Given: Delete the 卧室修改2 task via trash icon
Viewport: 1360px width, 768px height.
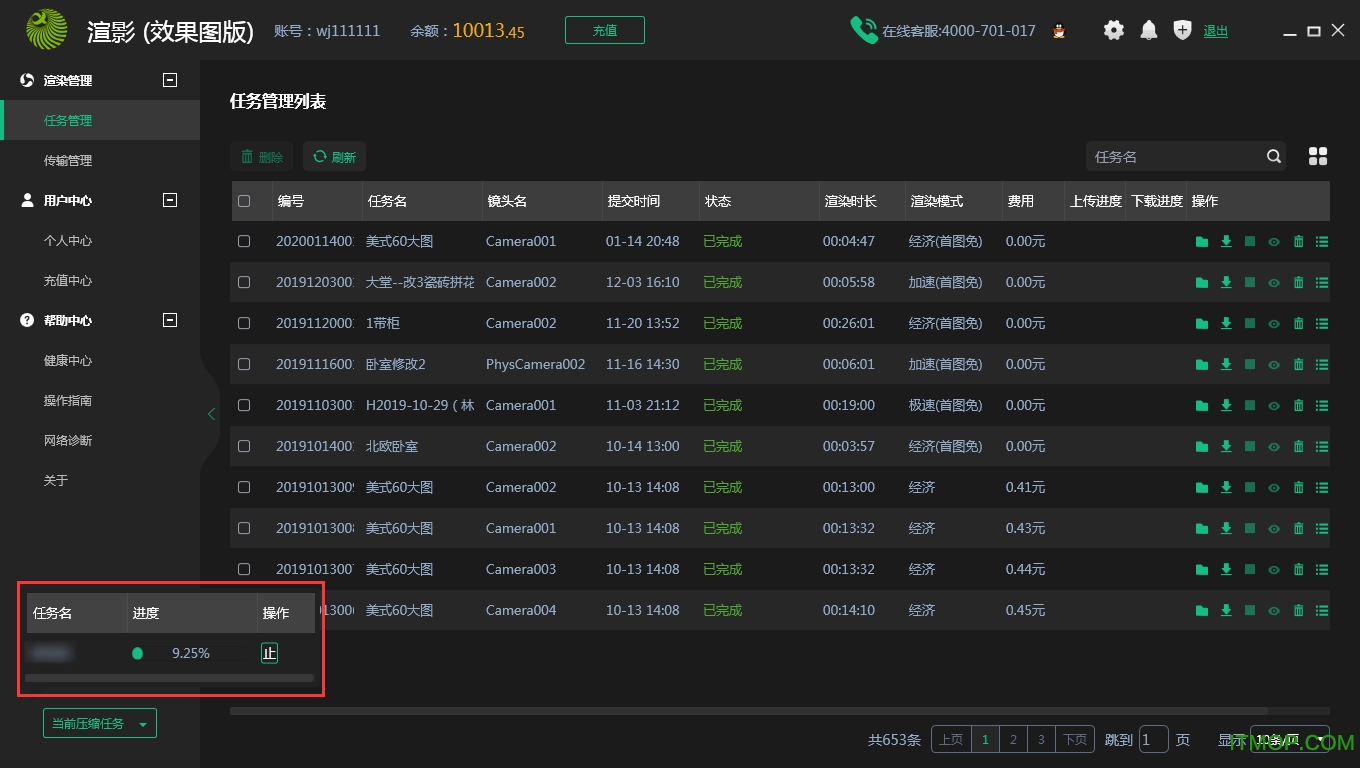Looking at the screenshot, I should (1298, 365).
